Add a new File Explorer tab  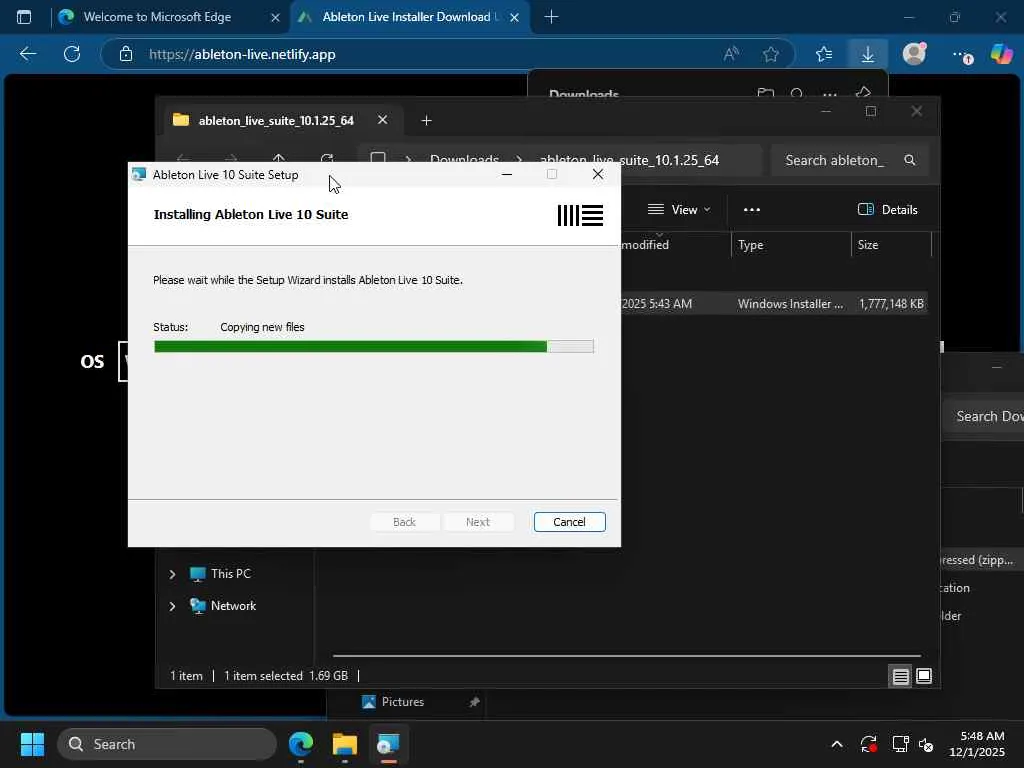(x=426, y=120)
